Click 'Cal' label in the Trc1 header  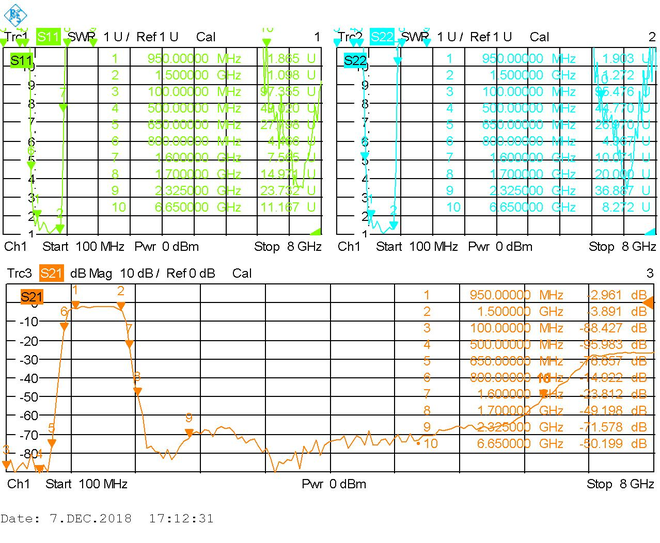click(206, 37)
